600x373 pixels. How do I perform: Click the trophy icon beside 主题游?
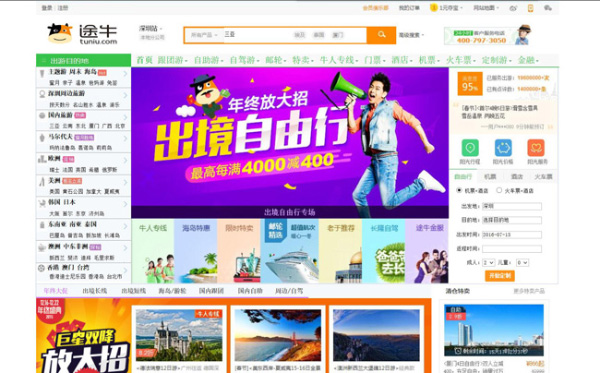click(x=42, y=73)
